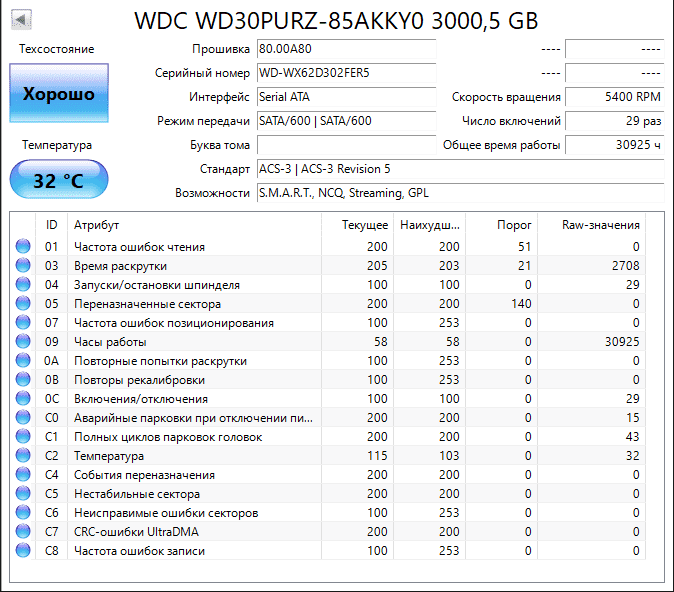Select the События переназначения row
This screenshot has width=674, height=592.
(x=328, y=474)
